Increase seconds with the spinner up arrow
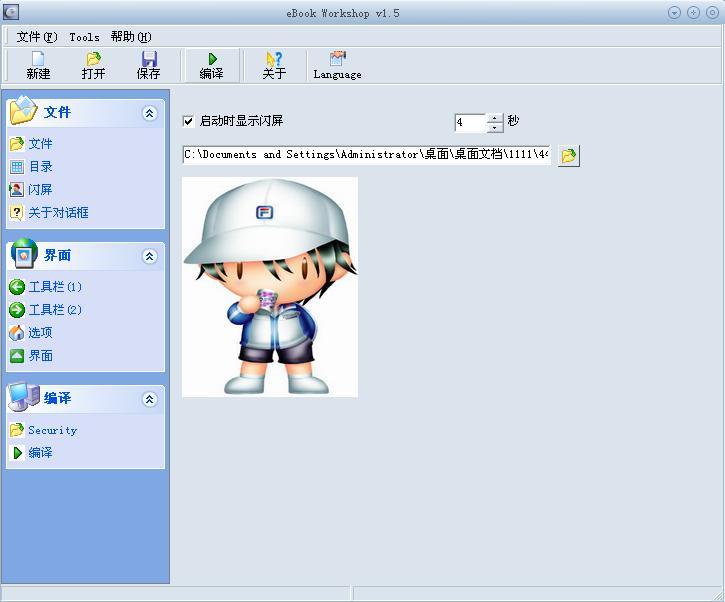This screenshot has height=602, width=725. (x=495, y=118)
